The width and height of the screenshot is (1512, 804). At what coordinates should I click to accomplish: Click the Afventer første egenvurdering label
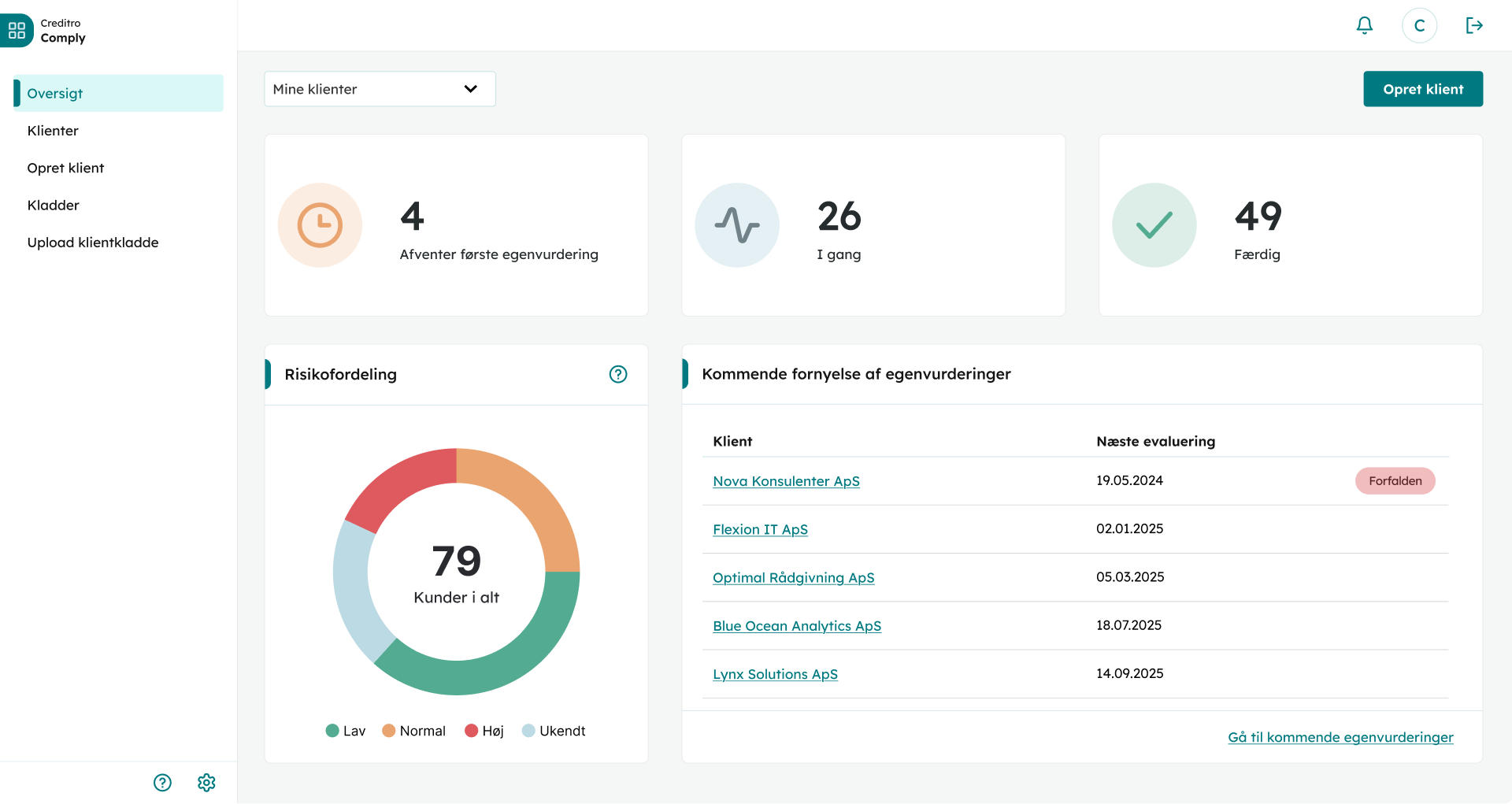(x=498, y=254)
